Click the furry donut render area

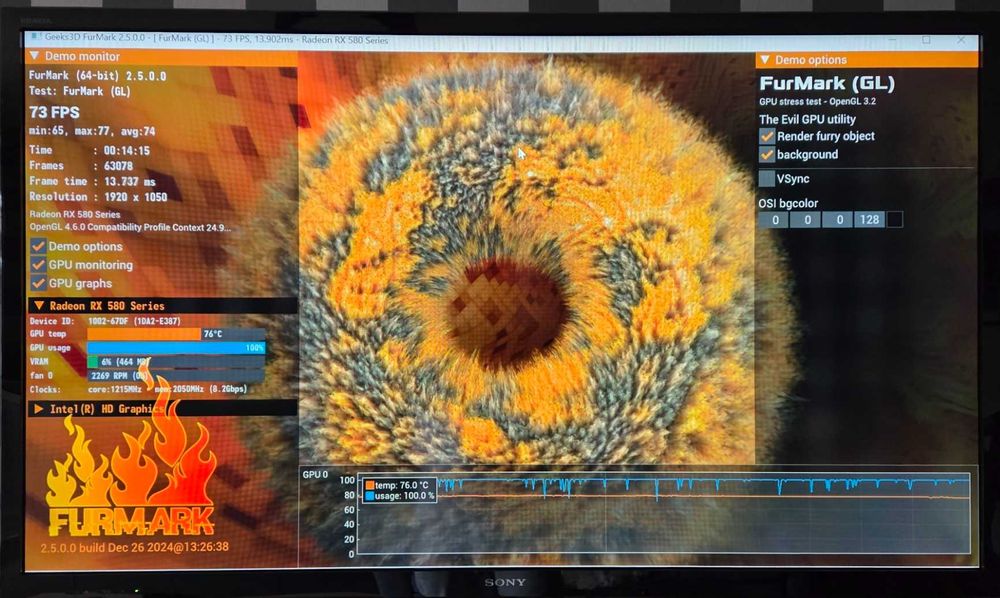pos(526,258)
